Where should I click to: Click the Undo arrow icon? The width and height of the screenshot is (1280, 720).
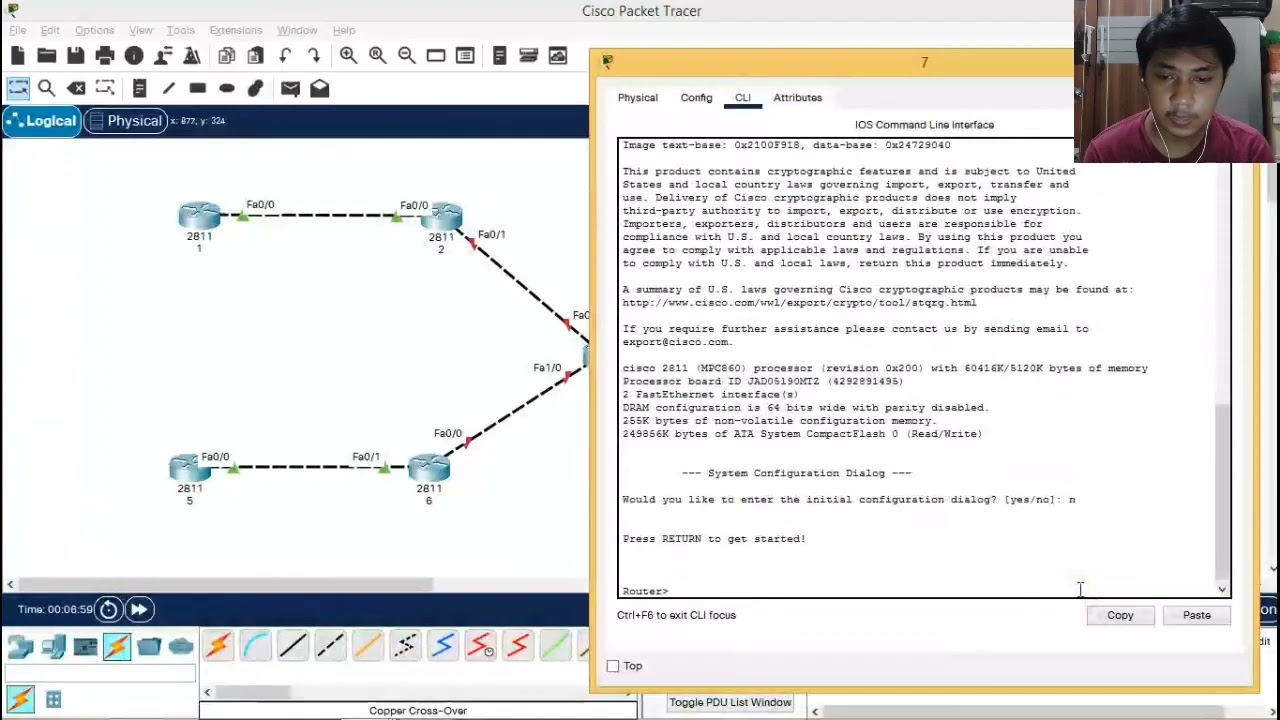[285, 56]
